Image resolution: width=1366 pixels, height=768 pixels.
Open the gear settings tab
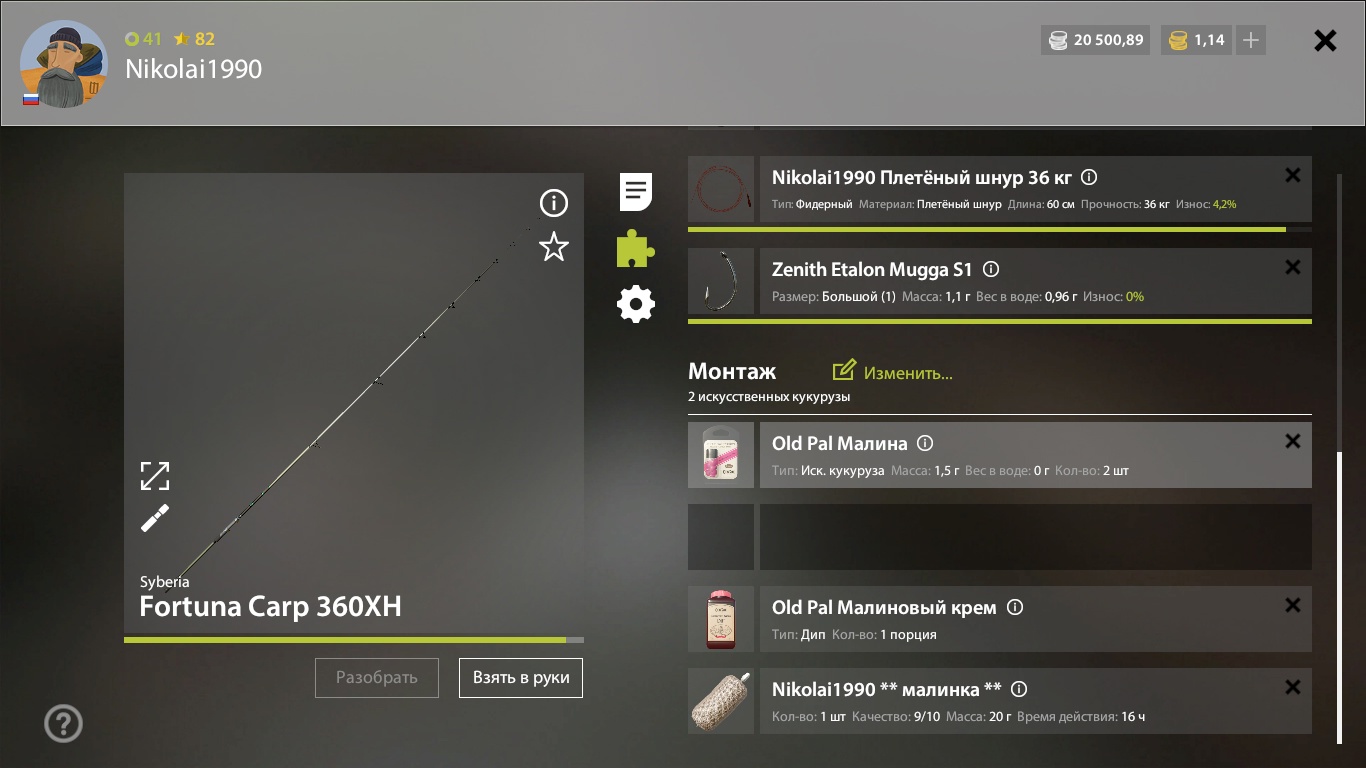coord(636,304)
